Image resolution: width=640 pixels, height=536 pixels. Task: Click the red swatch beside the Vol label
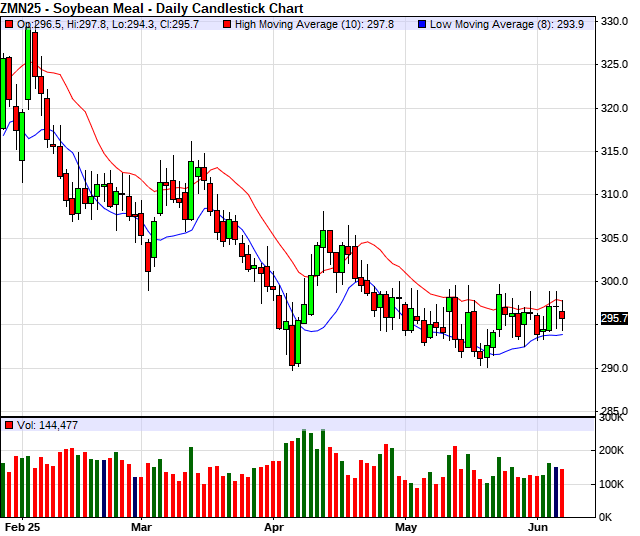(x=9, y=425)
